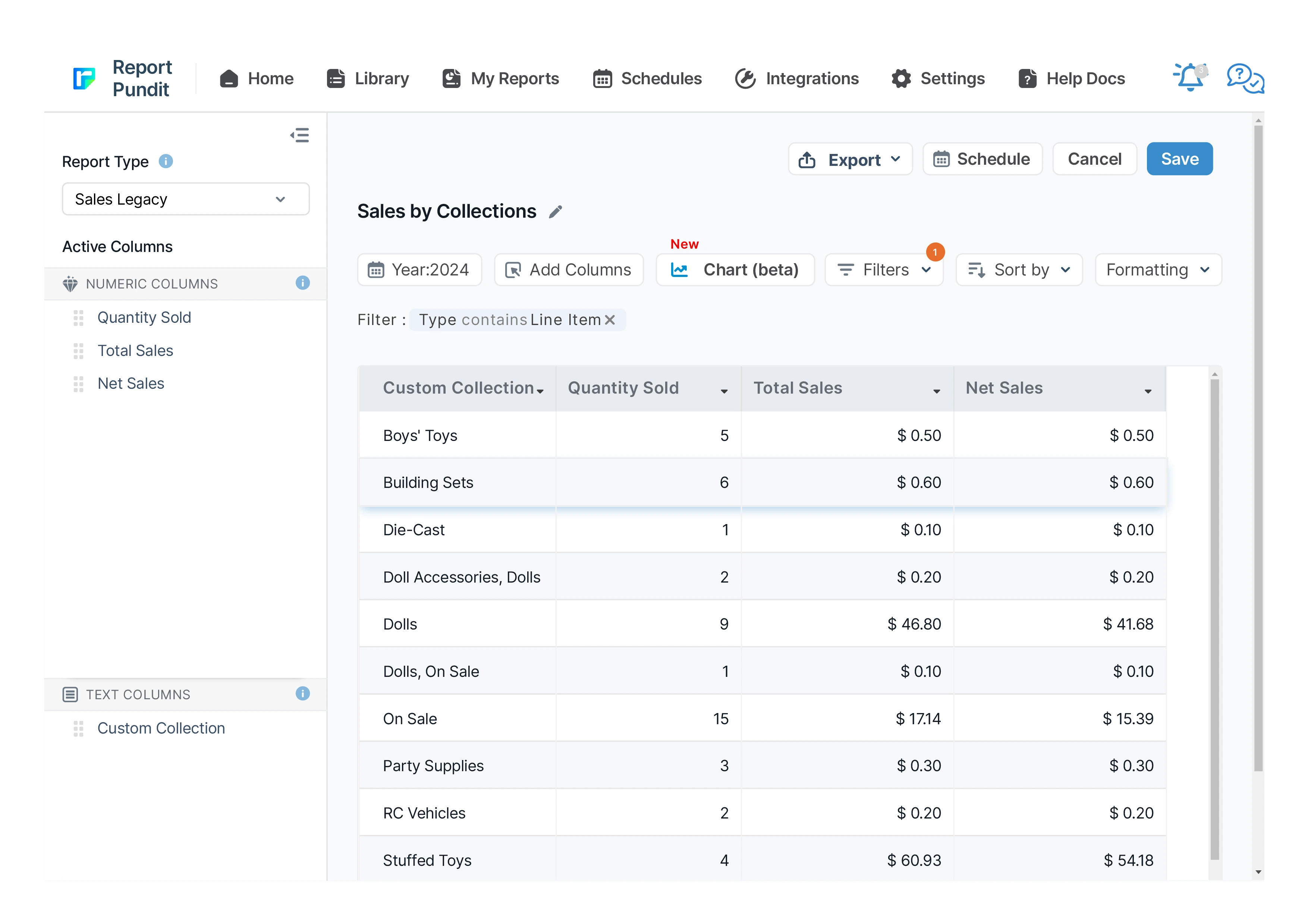Image resolution: width=1308 pixels, height=924 pixels.
Task: Expand the Formatting dropdown
Action: pos(1158,270)
